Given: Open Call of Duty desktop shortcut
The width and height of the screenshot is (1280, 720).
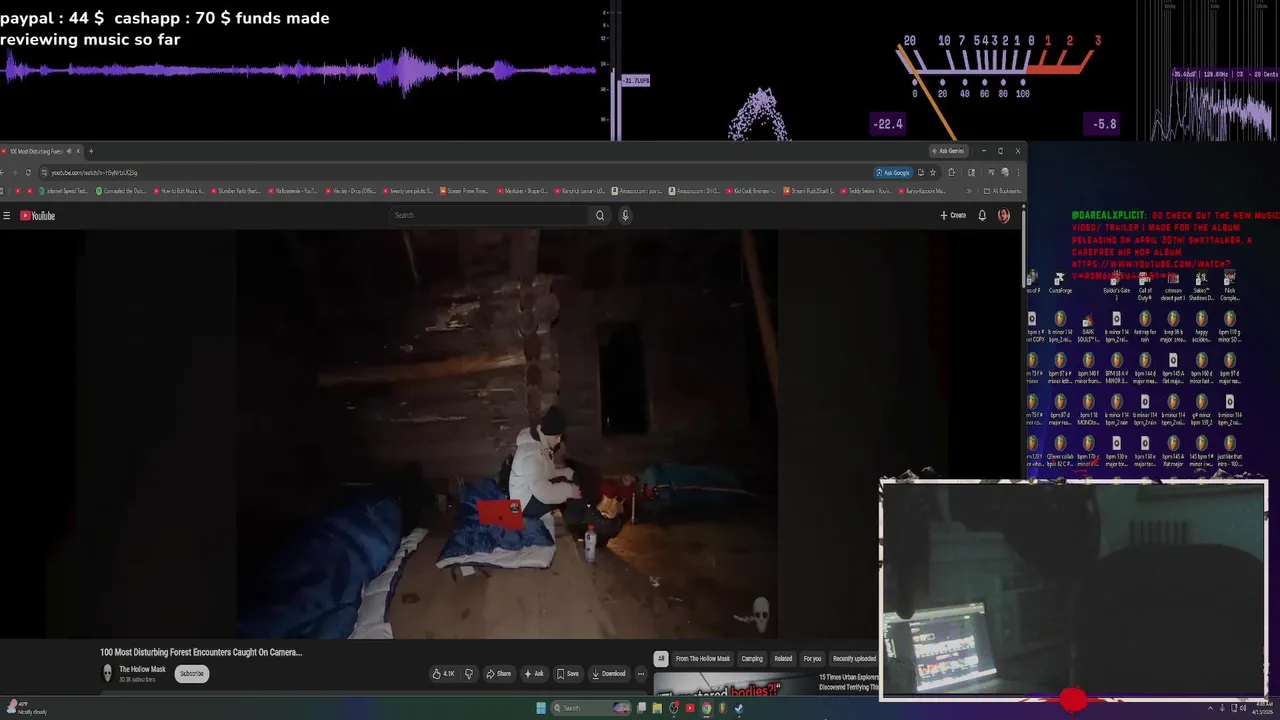Looking at the screenshot, I should [x=1145, y=286].
